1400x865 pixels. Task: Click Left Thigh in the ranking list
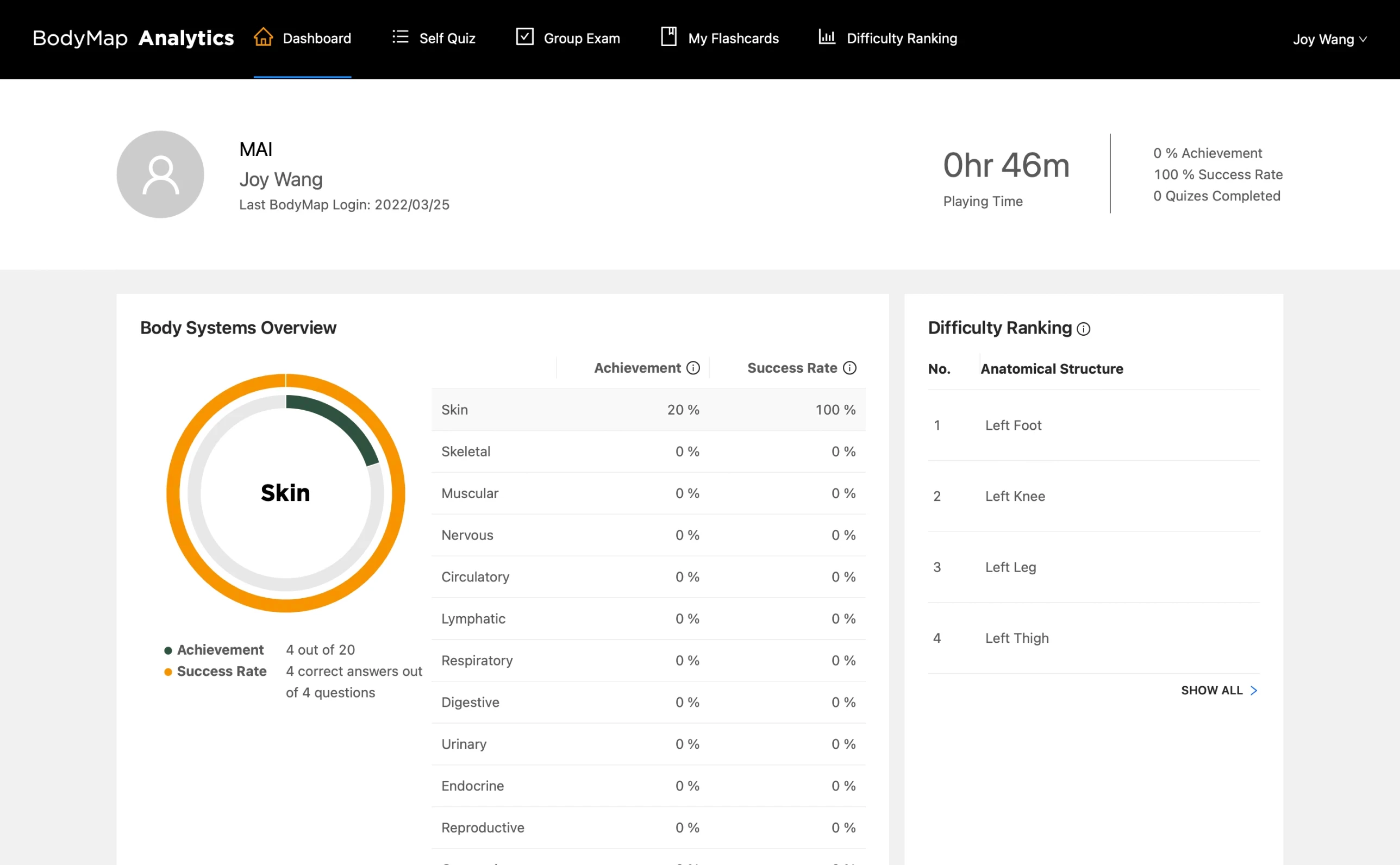coord(1016,638)
